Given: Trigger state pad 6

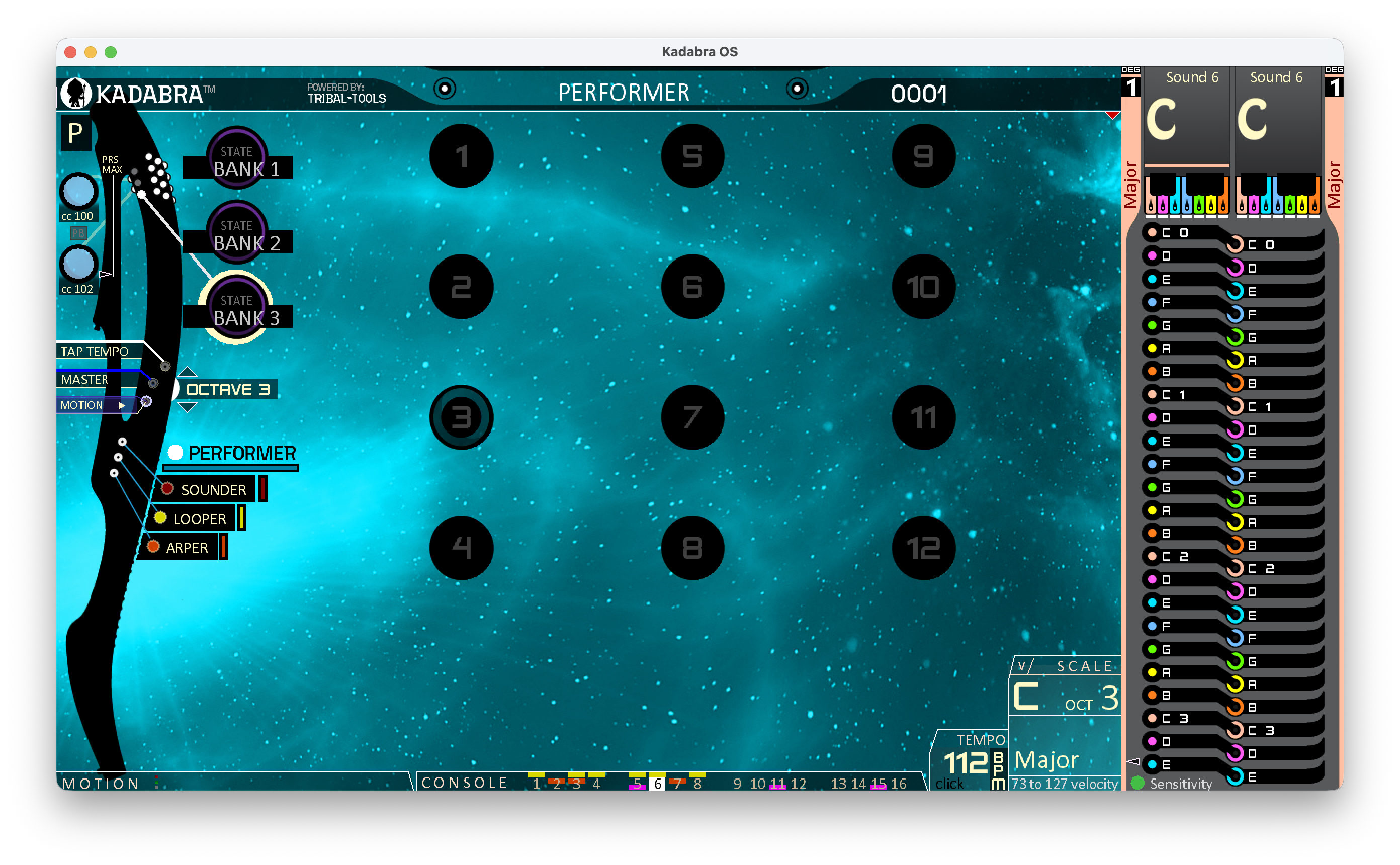Looking at the screenshot, I should pyautogui.click(x=692, y=287).
